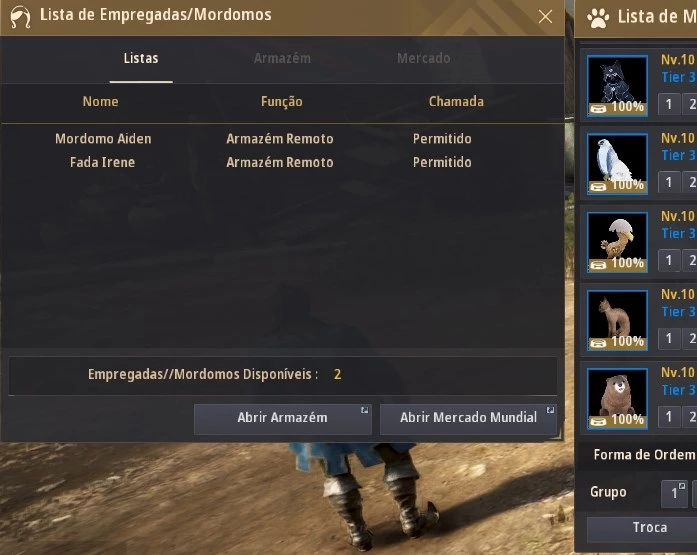Image resolution: width=697 pixels, height=555 pixels.
Task: Switch to the Armazém tab
Action: 282,58
